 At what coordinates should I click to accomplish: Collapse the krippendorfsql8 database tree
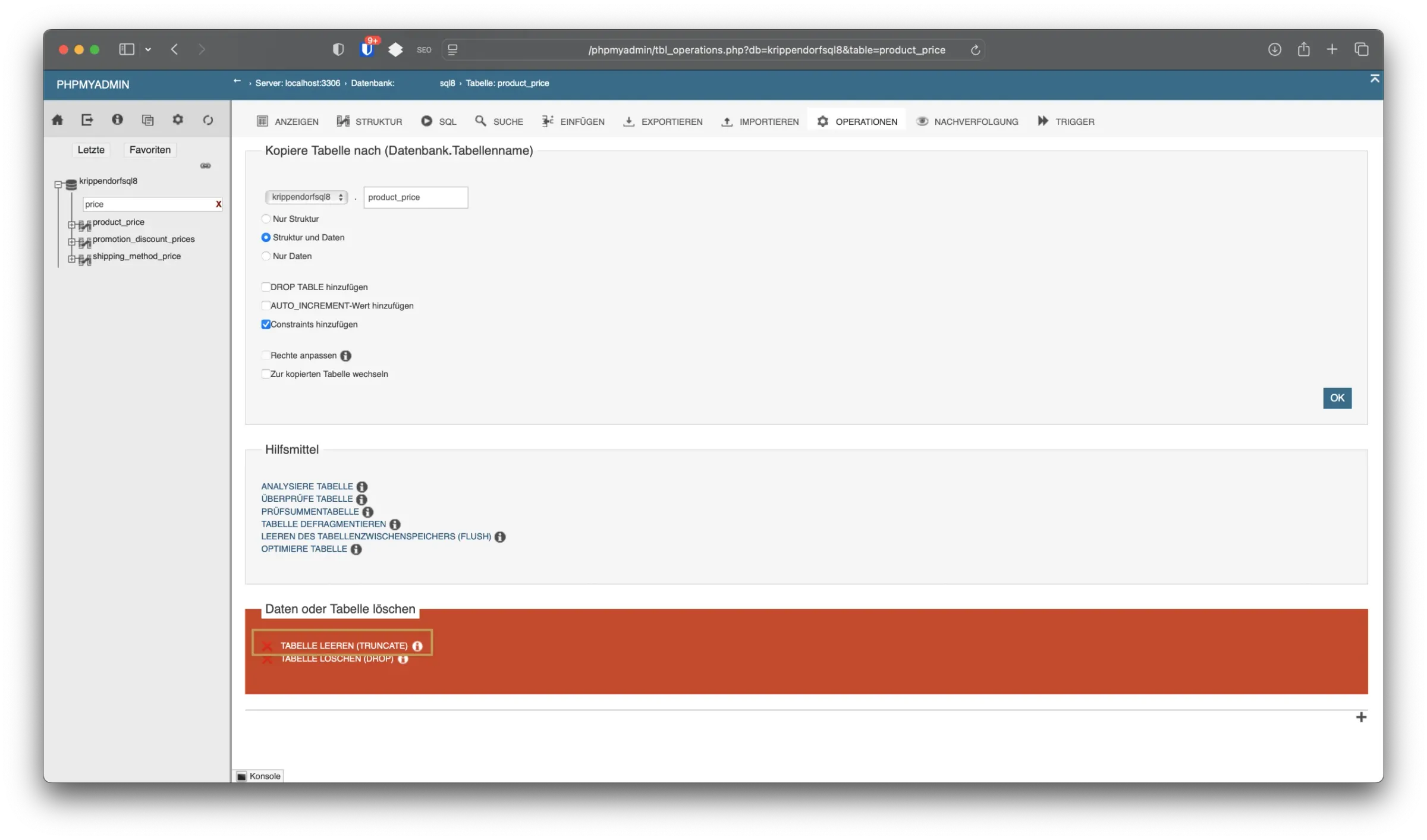tap(58, 185)
